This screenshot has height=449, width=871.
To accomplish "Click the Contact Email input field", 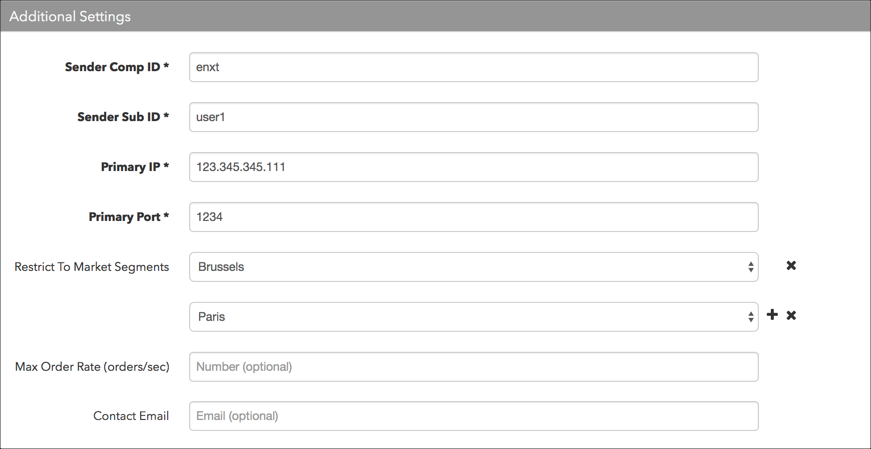I will pos(473,416).
